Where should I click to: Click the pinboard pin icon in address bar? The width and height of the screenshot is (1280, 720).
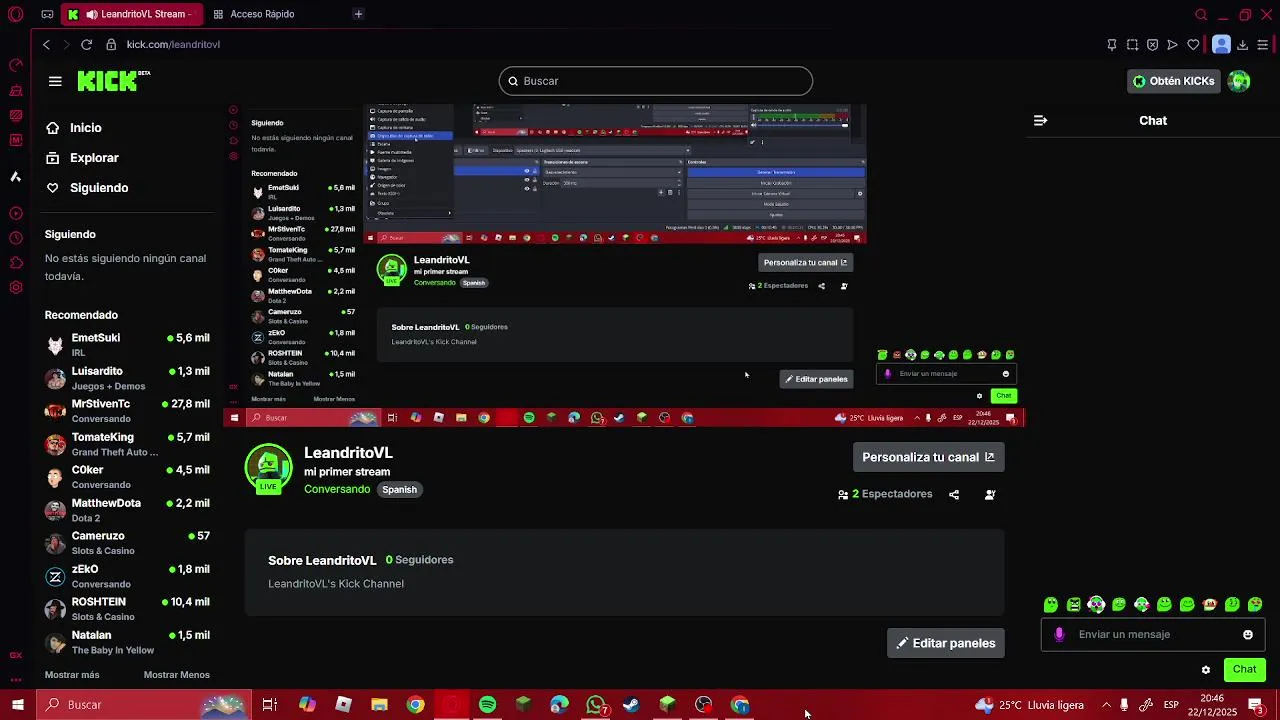[x=1111, y=44]
